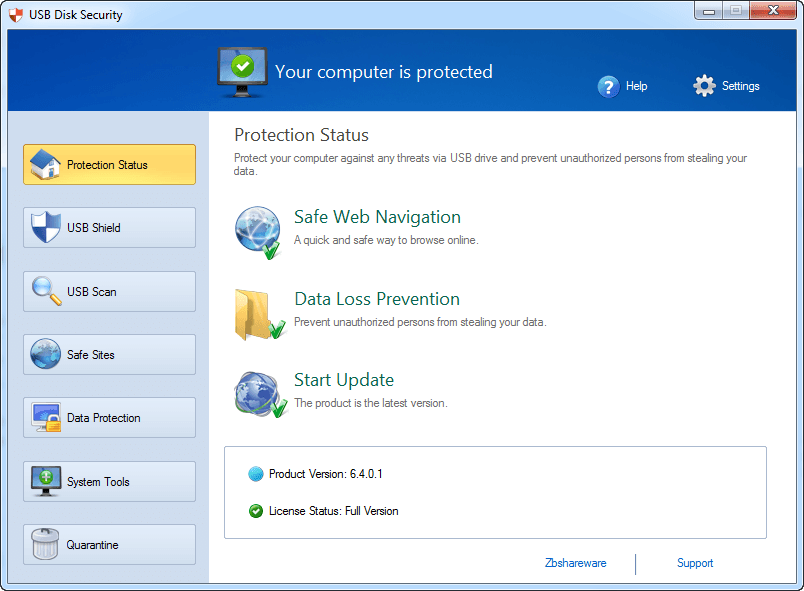This screenshot has height=591, width=804.
Task: Click the magnifying glass USB Scan icon
Action: coord(47,291)
